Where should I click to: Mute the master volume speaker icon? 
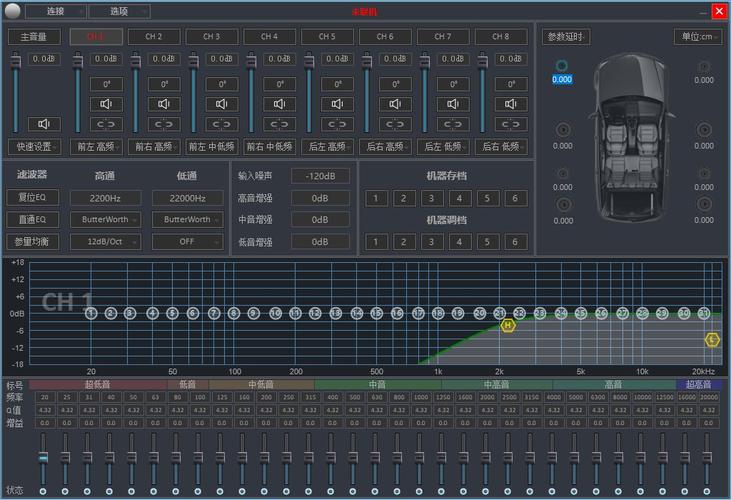click(43, 124)
